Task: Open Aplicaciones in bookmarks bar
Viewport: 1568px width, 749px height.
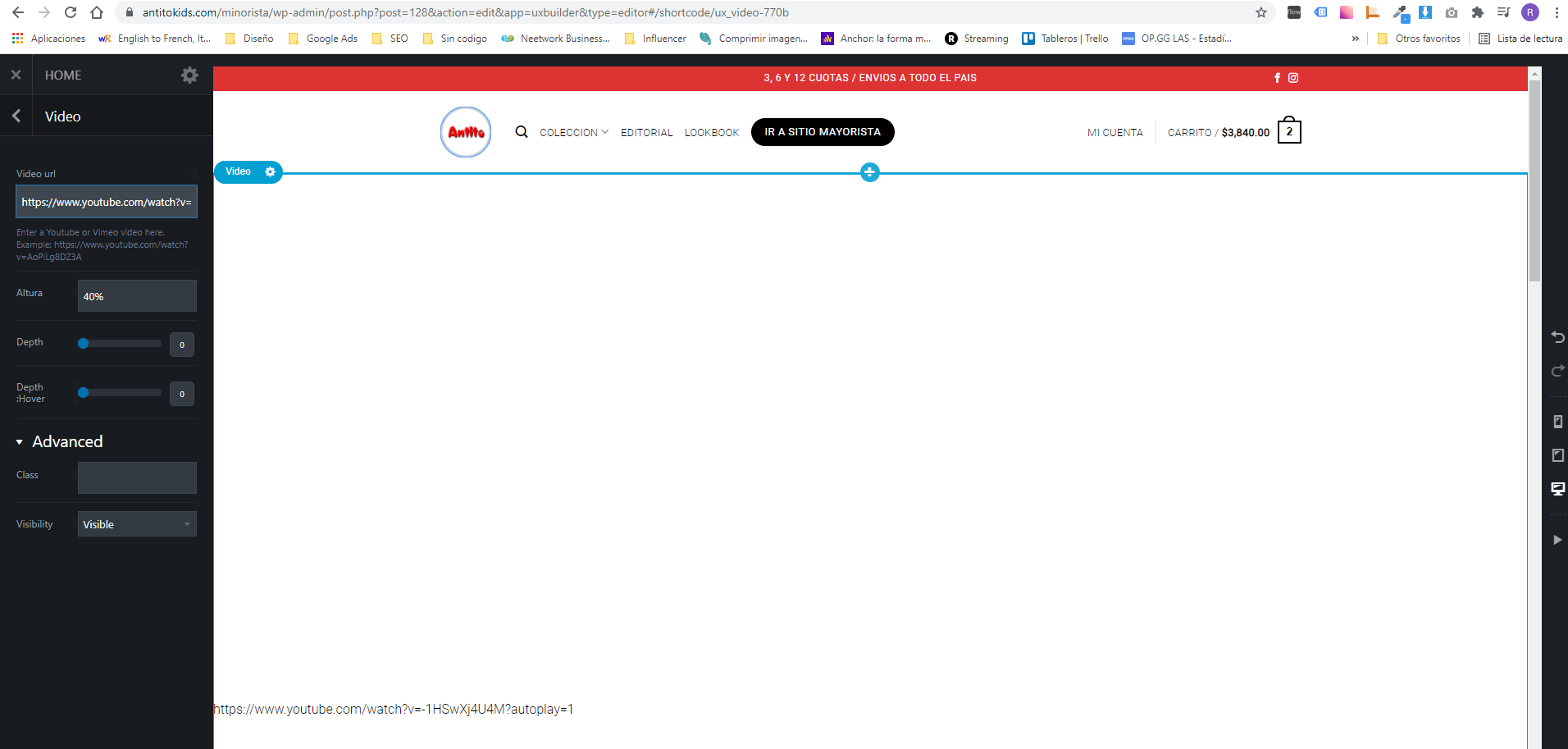Action: [48, 39]
